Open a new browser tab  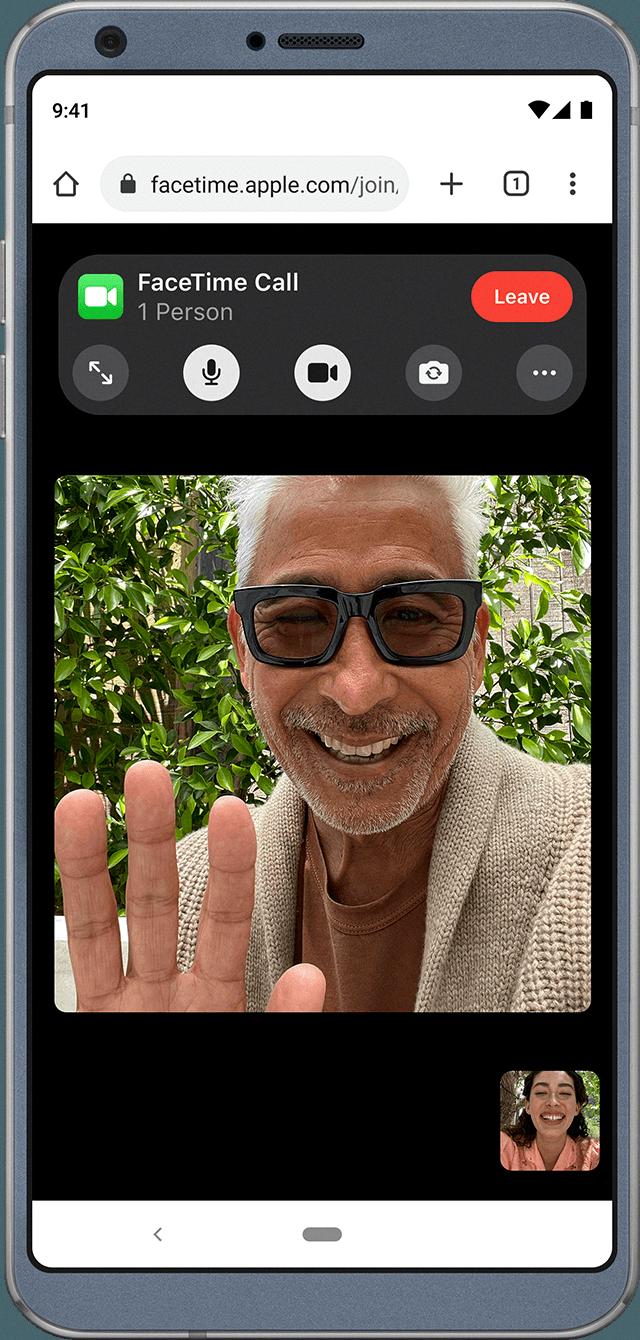point(452,184)
